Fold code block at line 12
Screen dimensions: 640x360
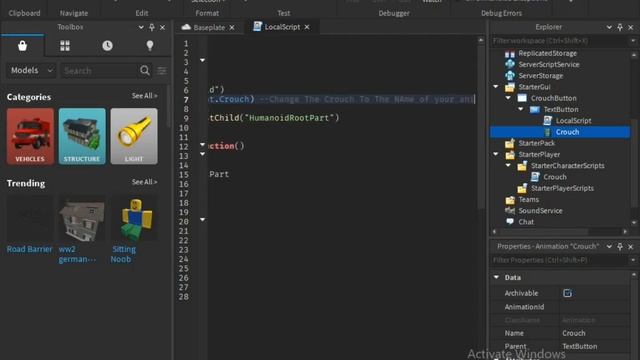coord(202,144)
